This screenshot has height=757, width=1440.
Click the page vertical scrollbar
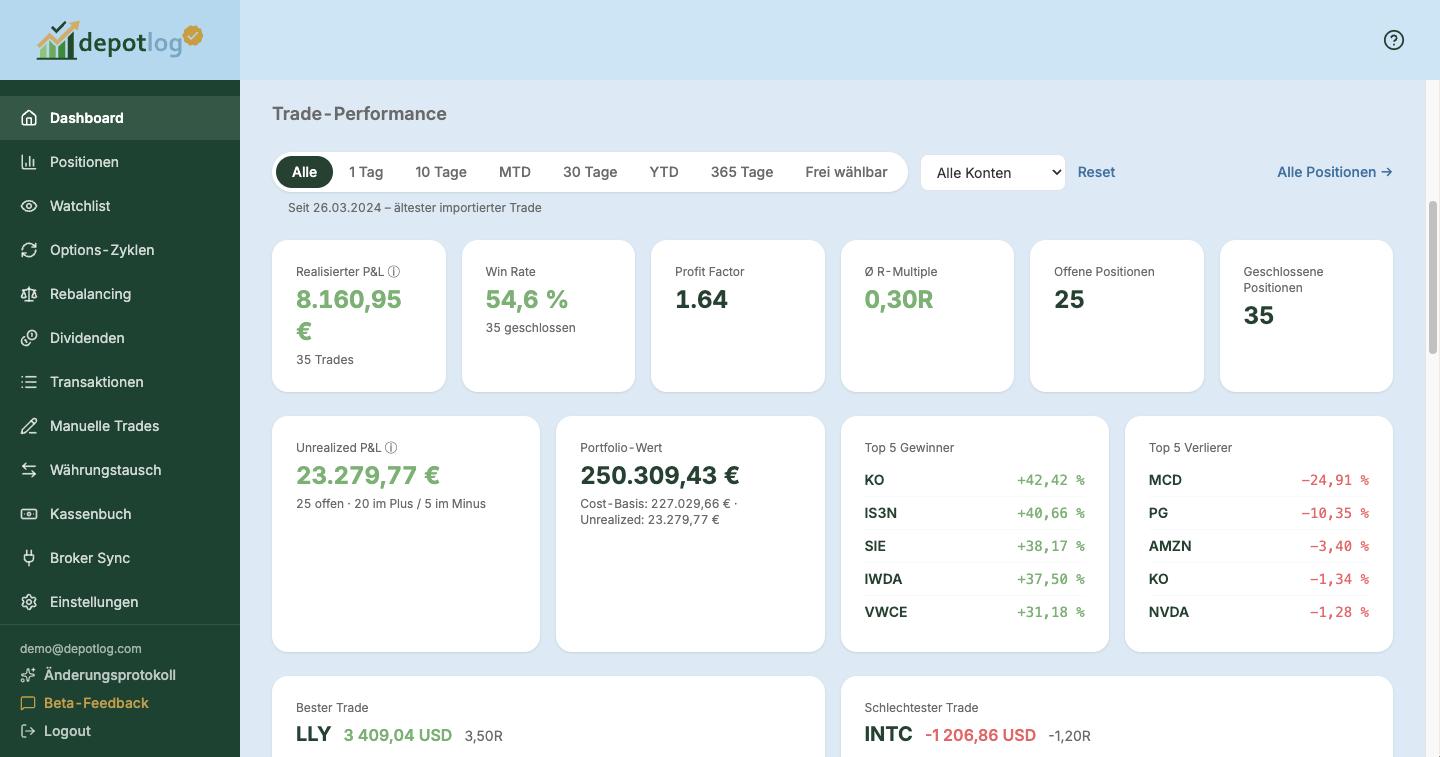click(x=1432, y=277)
